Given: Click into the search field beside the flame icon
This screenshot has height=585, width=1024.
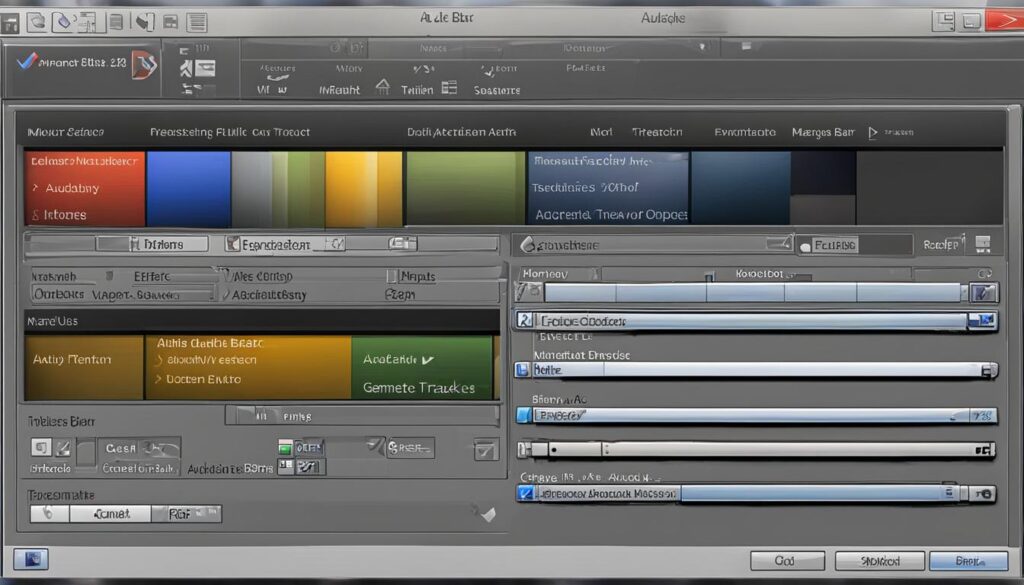Looking at the screenshot, I should point(650,245).
